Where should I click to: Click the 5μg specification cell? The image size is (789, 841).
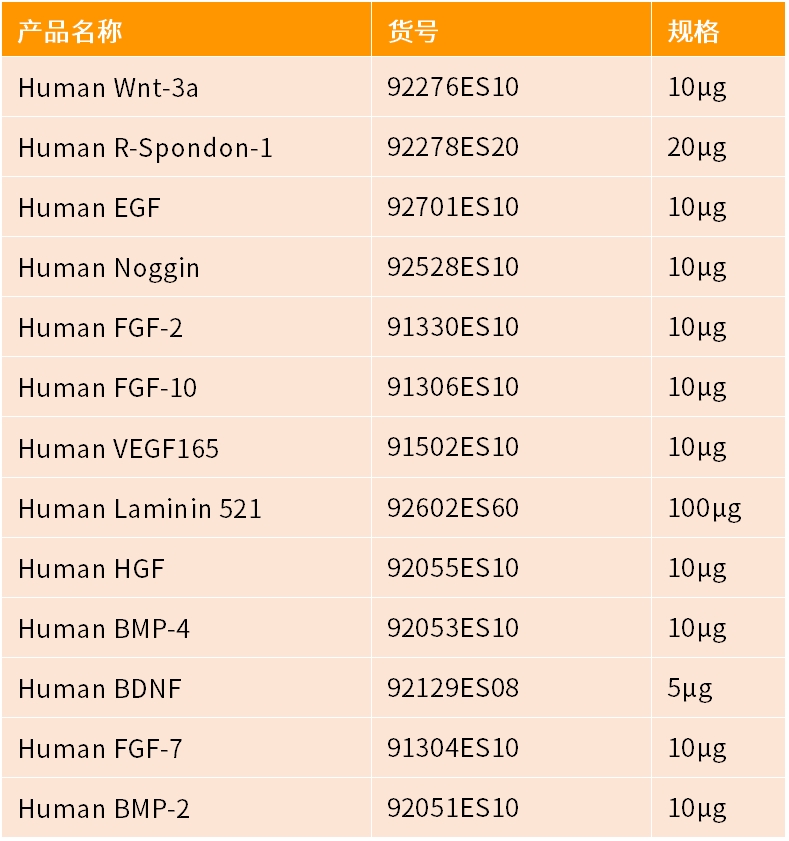(690, 688)
